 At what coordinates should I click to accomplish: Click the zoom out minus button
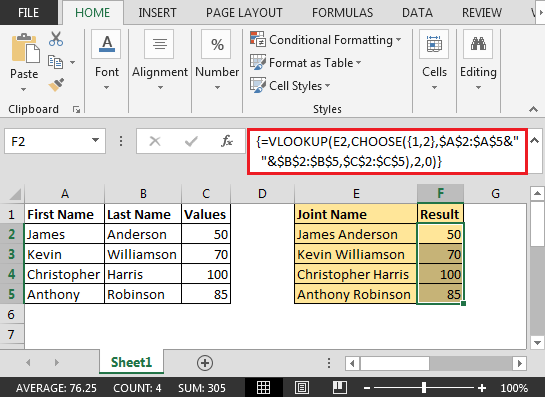[367, 388]
